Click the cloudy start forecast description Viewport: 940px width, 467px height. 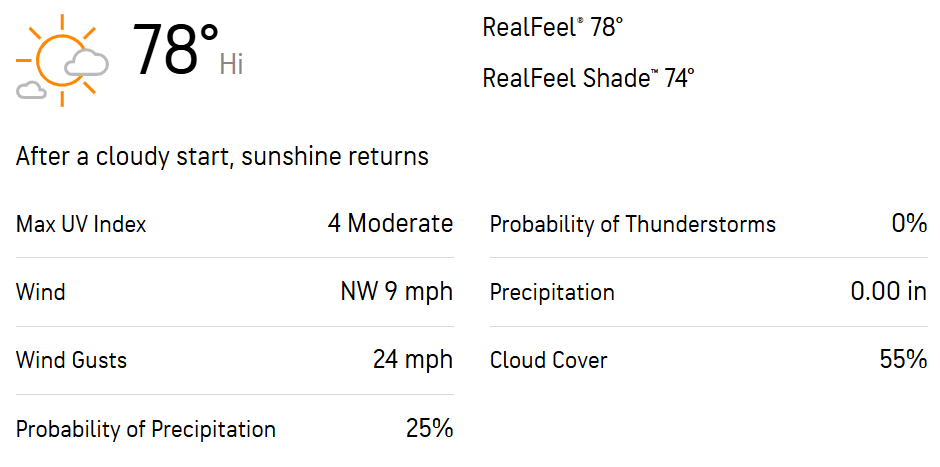(x=222, y=157)
